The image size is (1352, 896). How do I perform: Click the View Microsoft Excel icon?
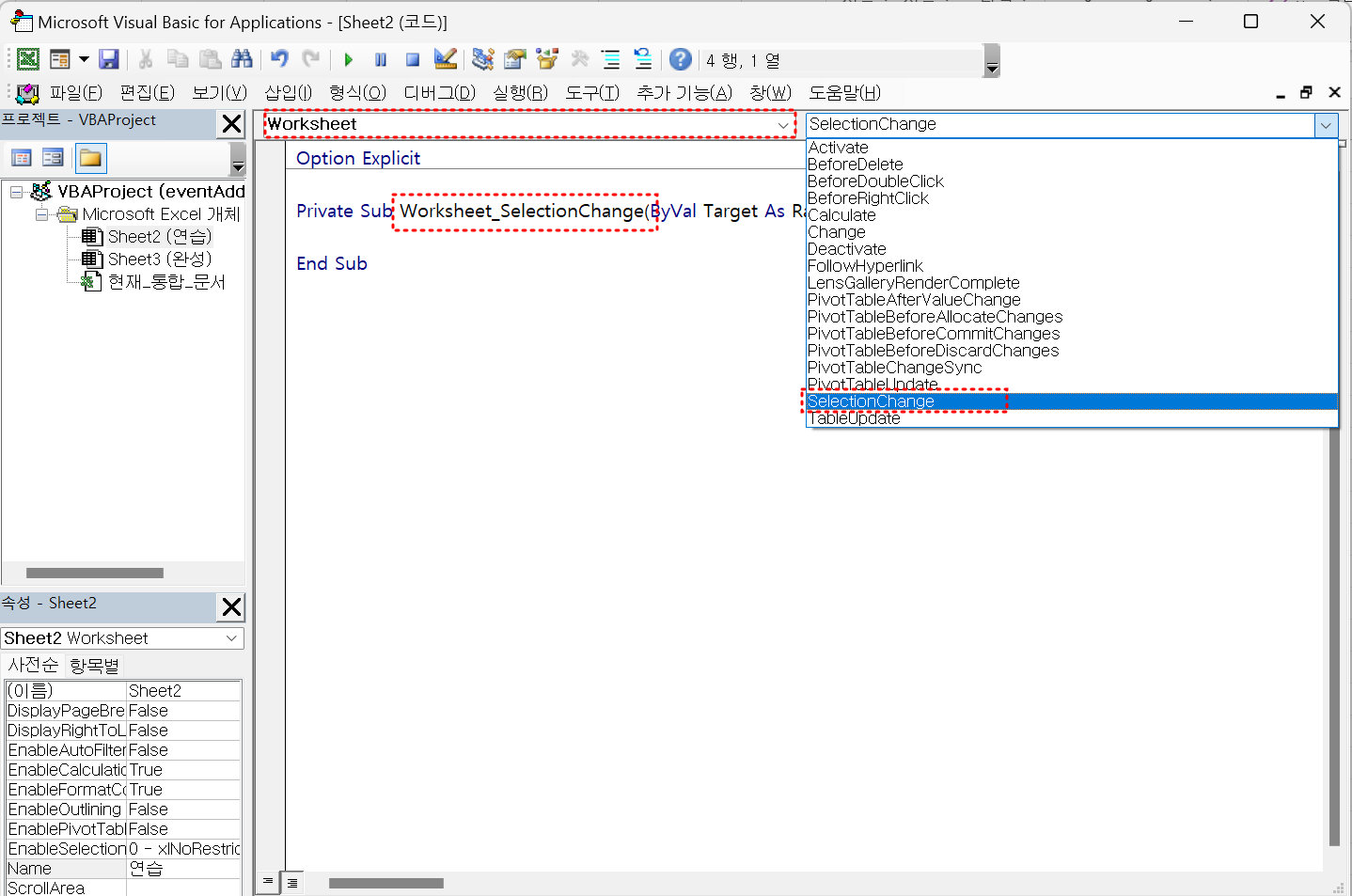pos(28,60)
